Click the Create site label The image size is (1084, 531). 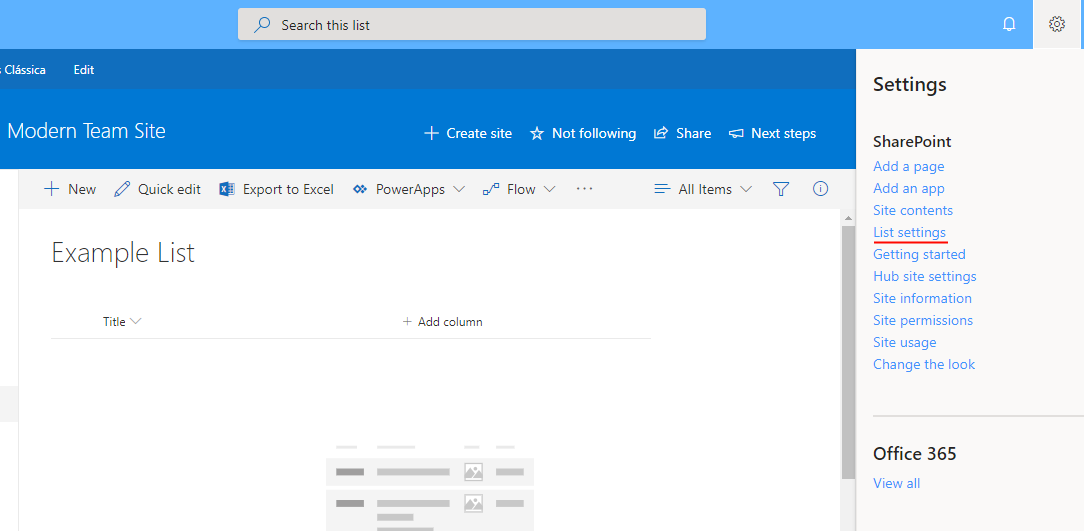pyautogui.click(x=479, y=133)
